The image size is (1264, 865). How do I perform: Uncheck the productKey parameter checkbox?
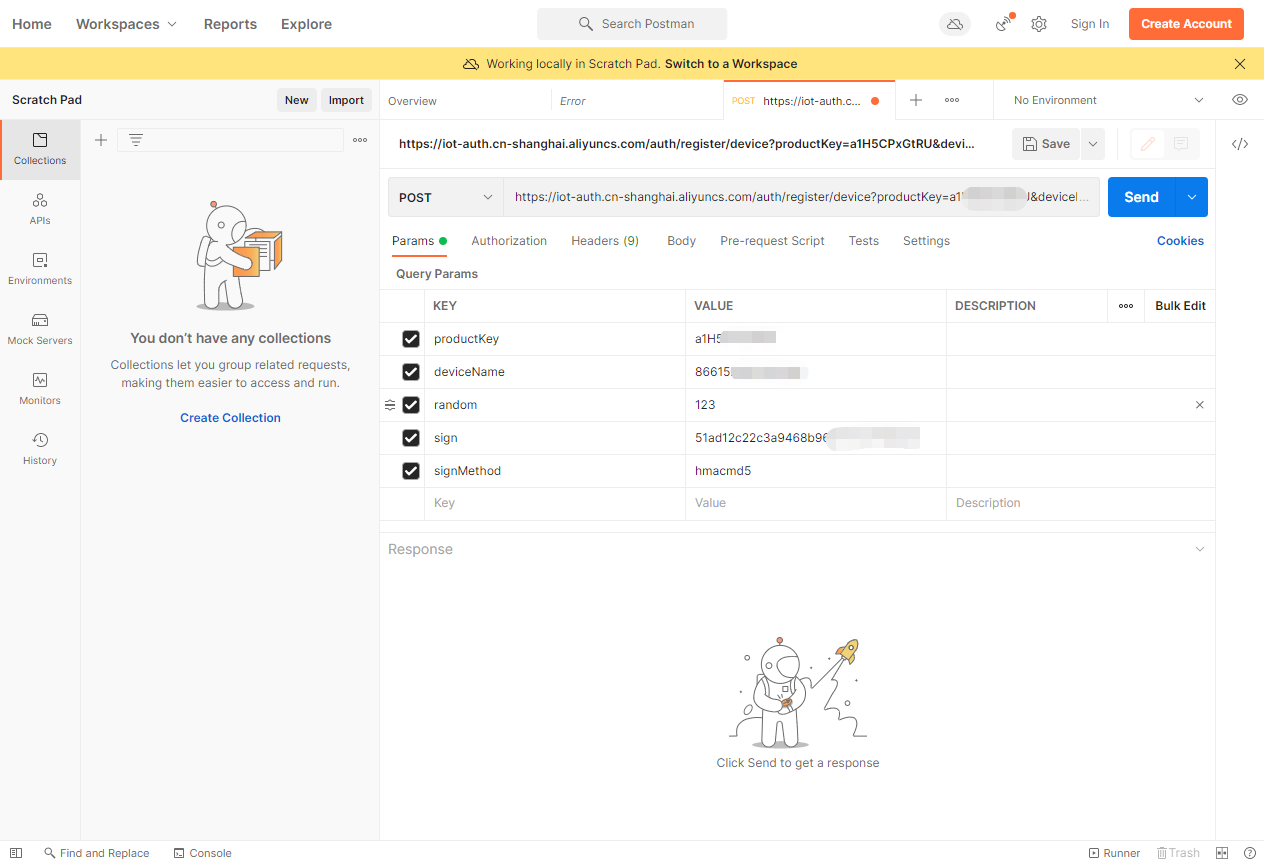click(411, 339)
